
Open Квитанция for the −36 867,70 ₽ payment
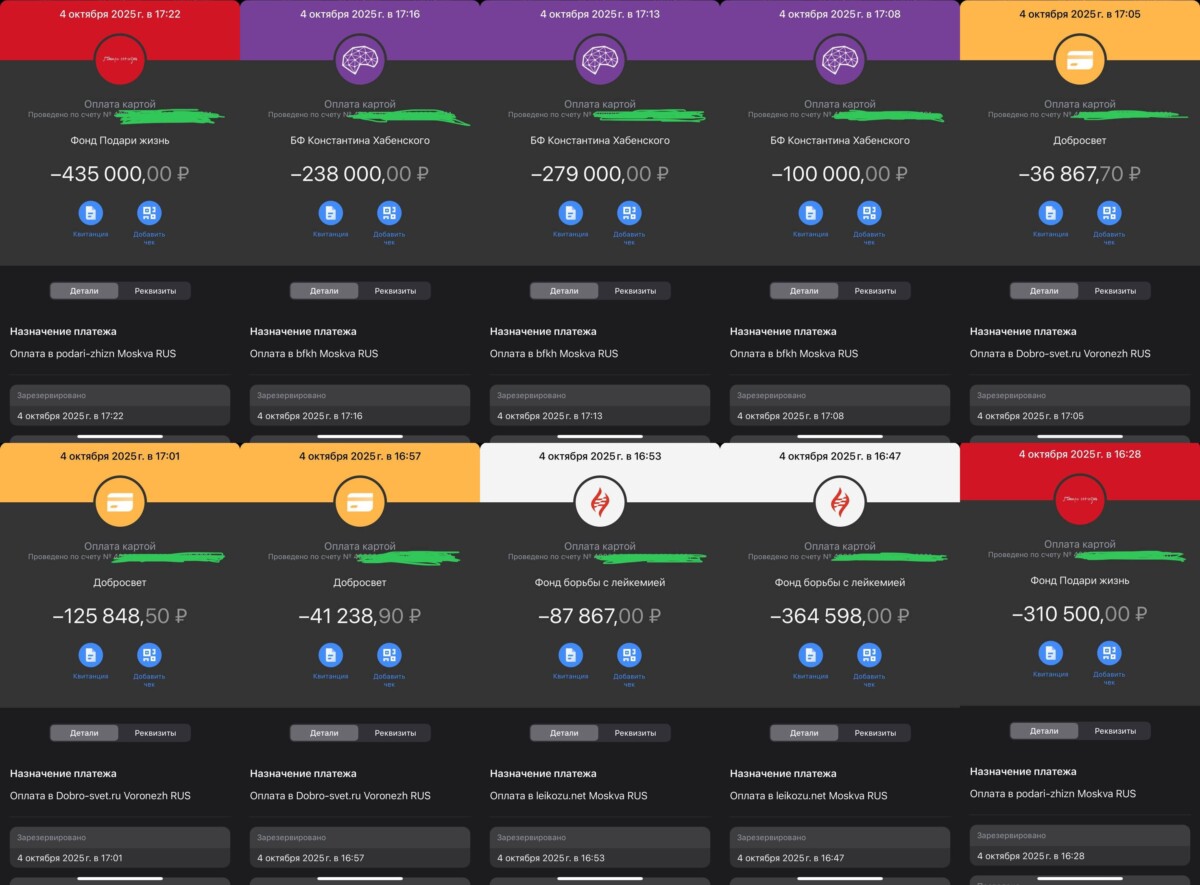(x=1050, y=214)
